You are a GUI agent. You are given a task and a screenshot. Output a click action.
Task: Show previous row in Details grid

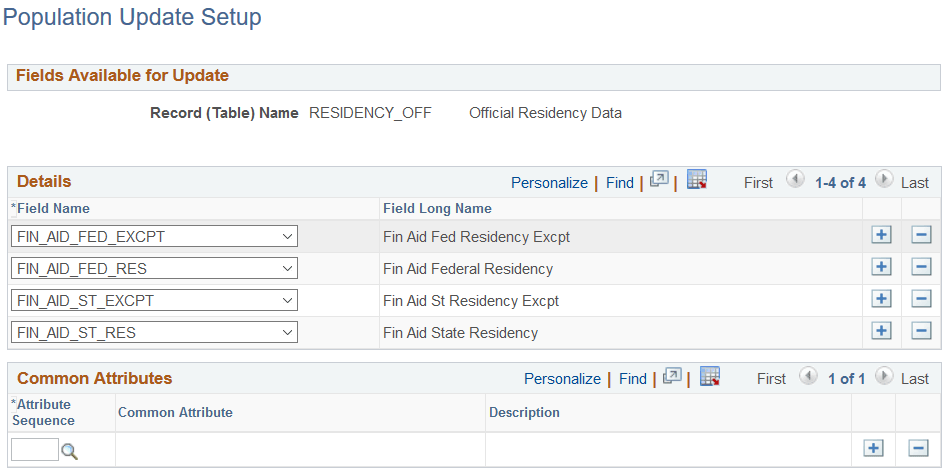795,181
